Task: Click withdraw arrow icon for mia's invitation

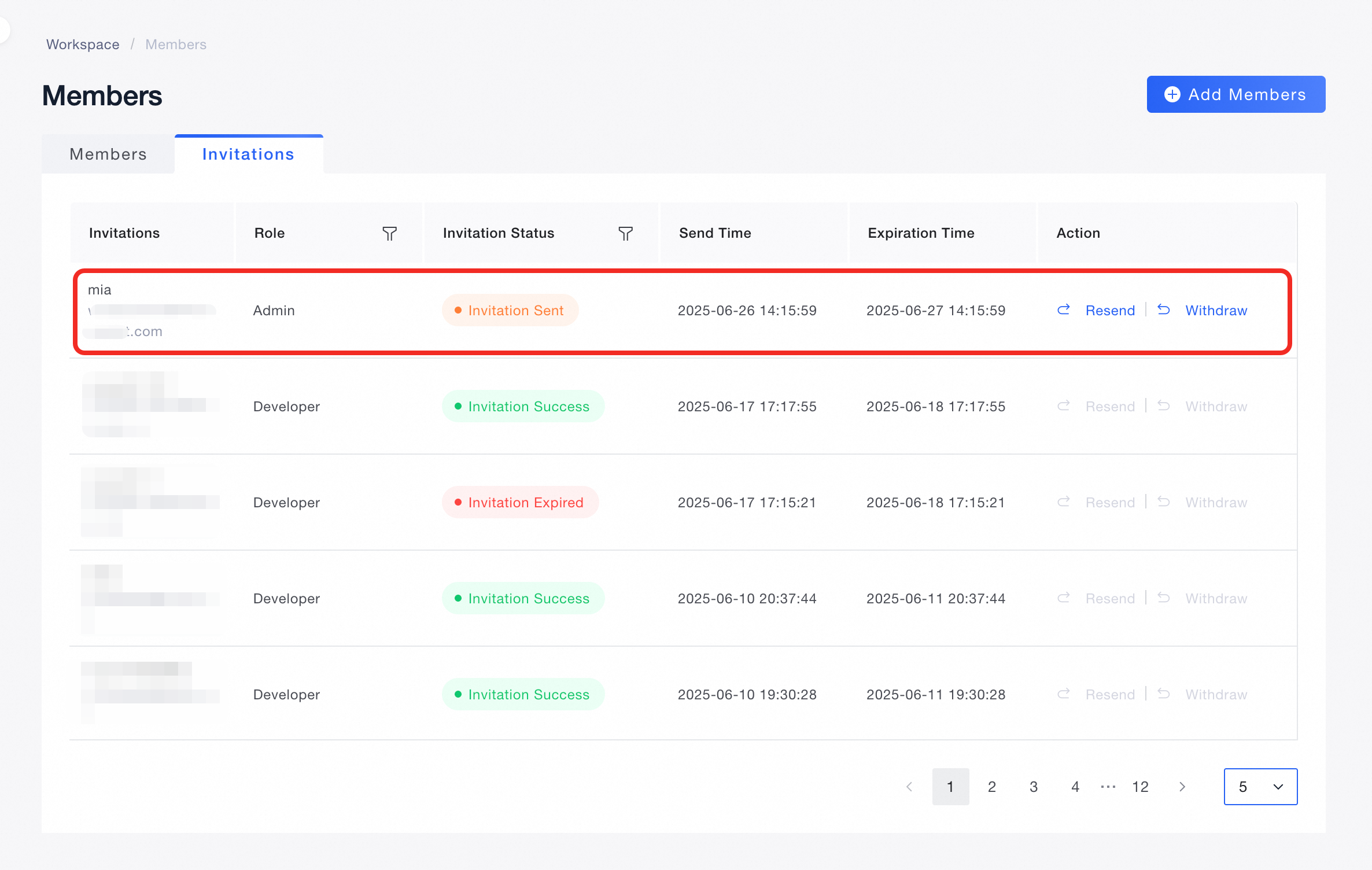Action: pyautogui.click(x=1163, y=310)
